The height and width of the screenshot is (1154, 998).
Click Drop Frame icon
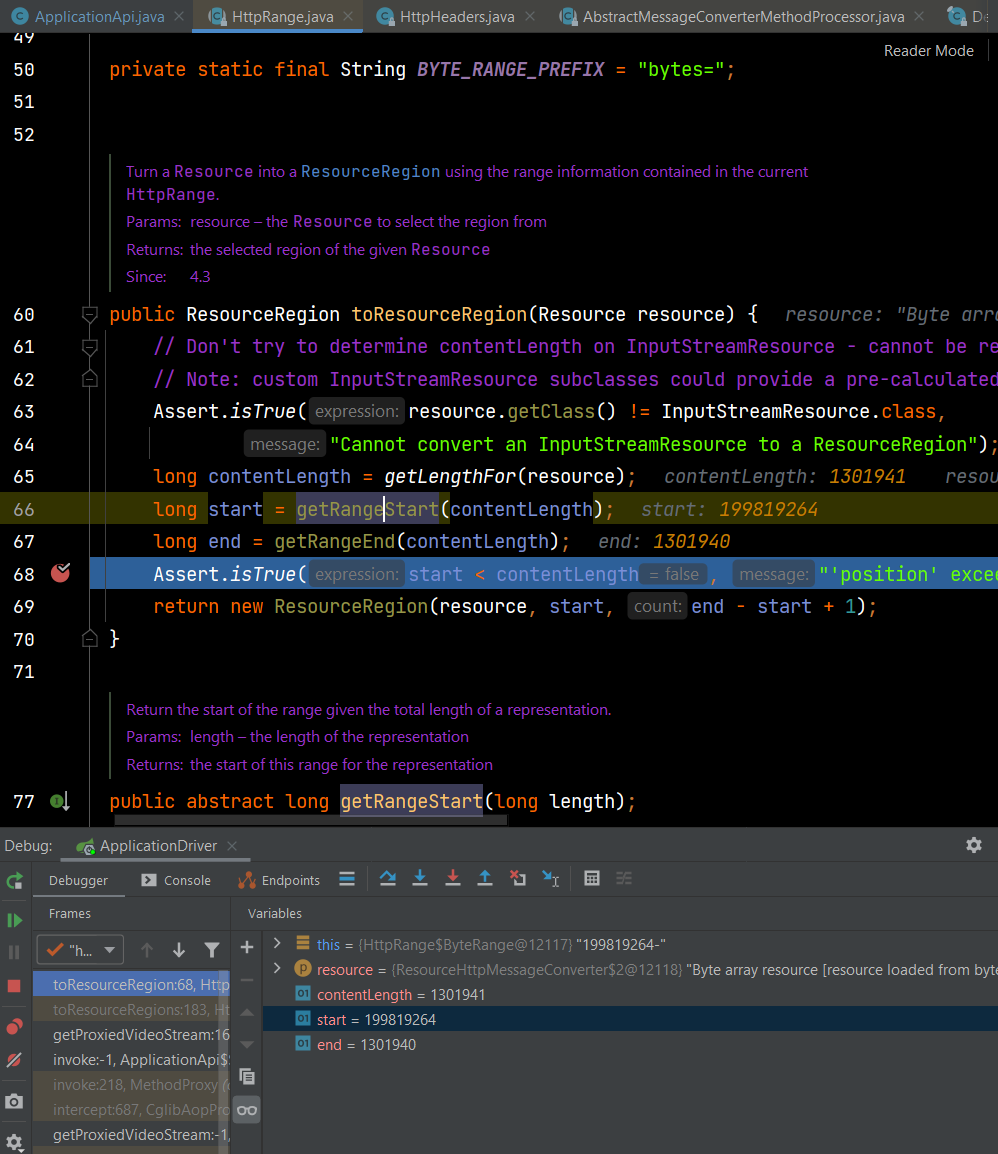[518, 879]
